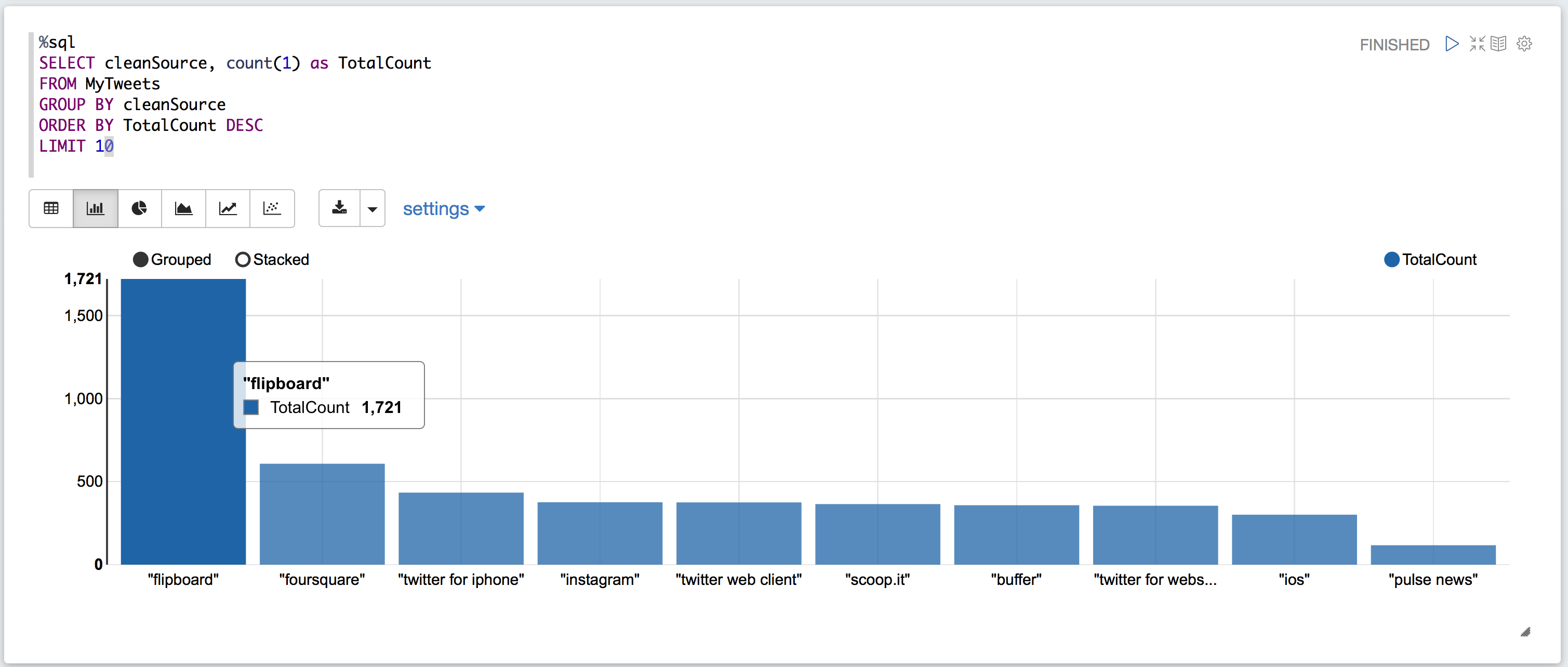Click the paragraph resize handle
This screenshot has height=667, width=1568.
pos(1525,632)
